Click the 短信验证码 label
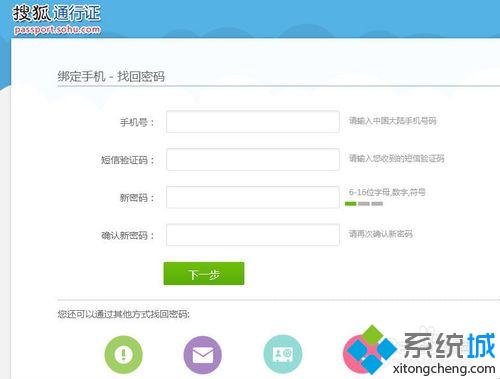This screenshot has height=379, width=500. coord(128,160)
